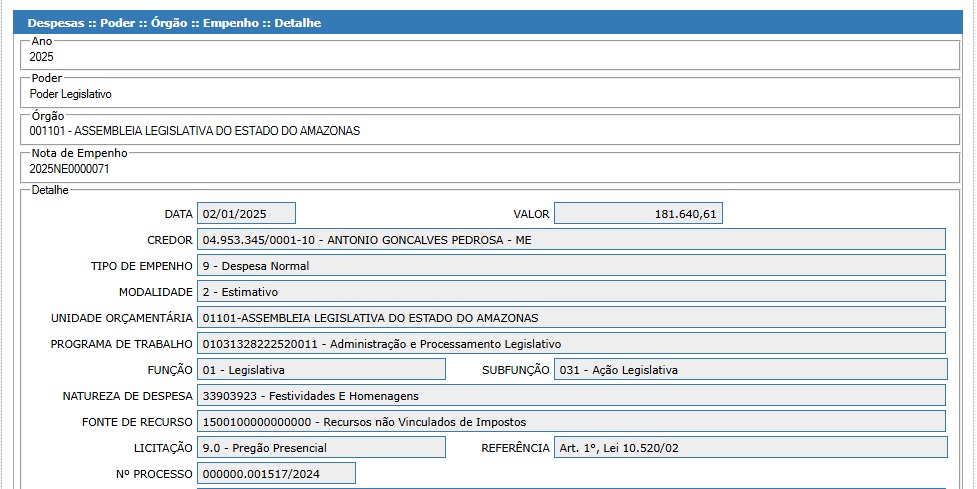Click the SUBFUNÇÃO field showing Ação Legislativa
The image size is (977, 489).
pos(750,370)
